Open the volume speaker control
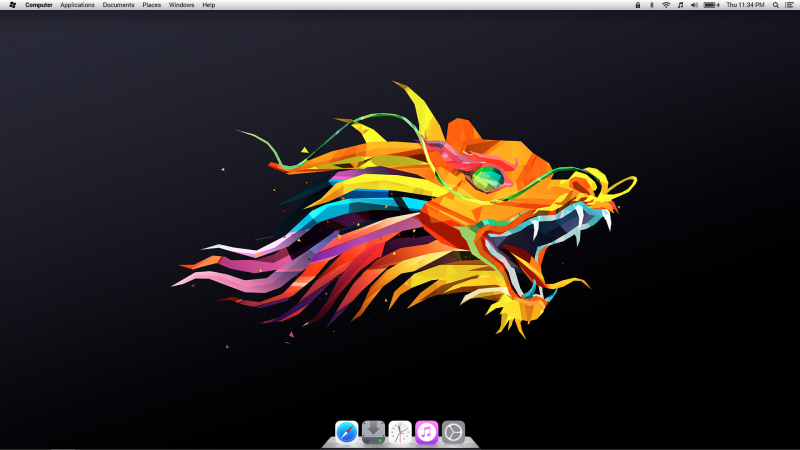This screenshot has height=450, width=800. [694, 5]
